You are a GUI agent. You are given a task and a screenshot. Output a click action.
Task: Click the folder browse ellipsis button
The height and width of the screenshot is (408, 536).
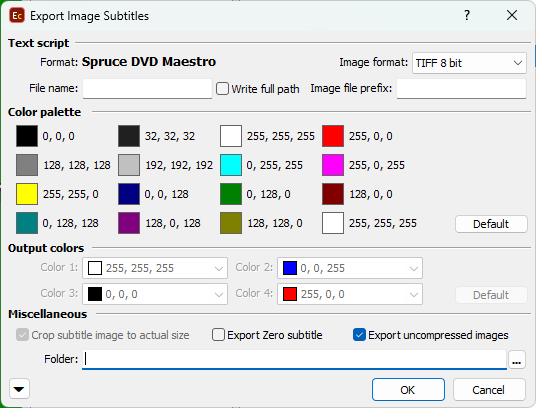[517, 359]
